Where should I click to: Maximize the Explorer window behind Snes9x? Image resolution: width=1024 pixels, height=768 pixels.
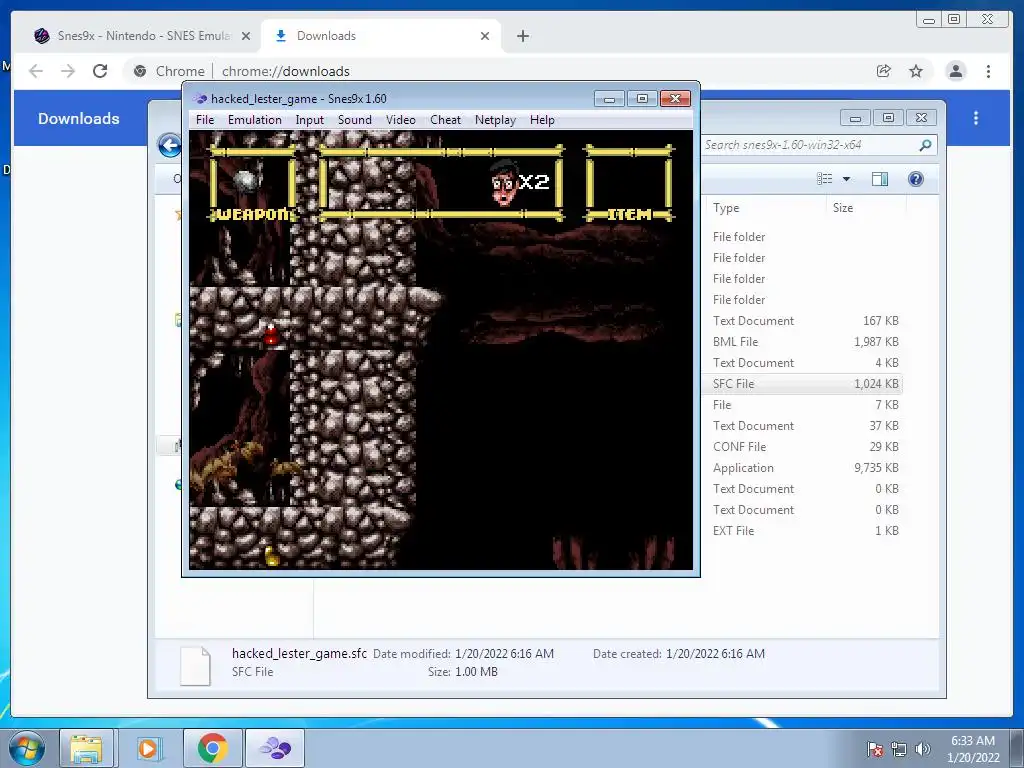pos(888,118)
